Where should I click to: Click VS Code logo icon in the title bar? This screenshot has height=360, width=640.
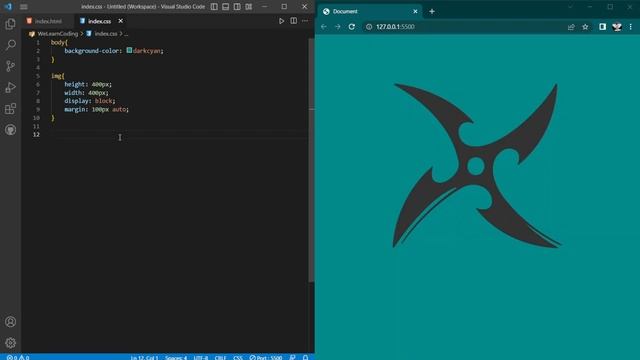tap(8, 7)
